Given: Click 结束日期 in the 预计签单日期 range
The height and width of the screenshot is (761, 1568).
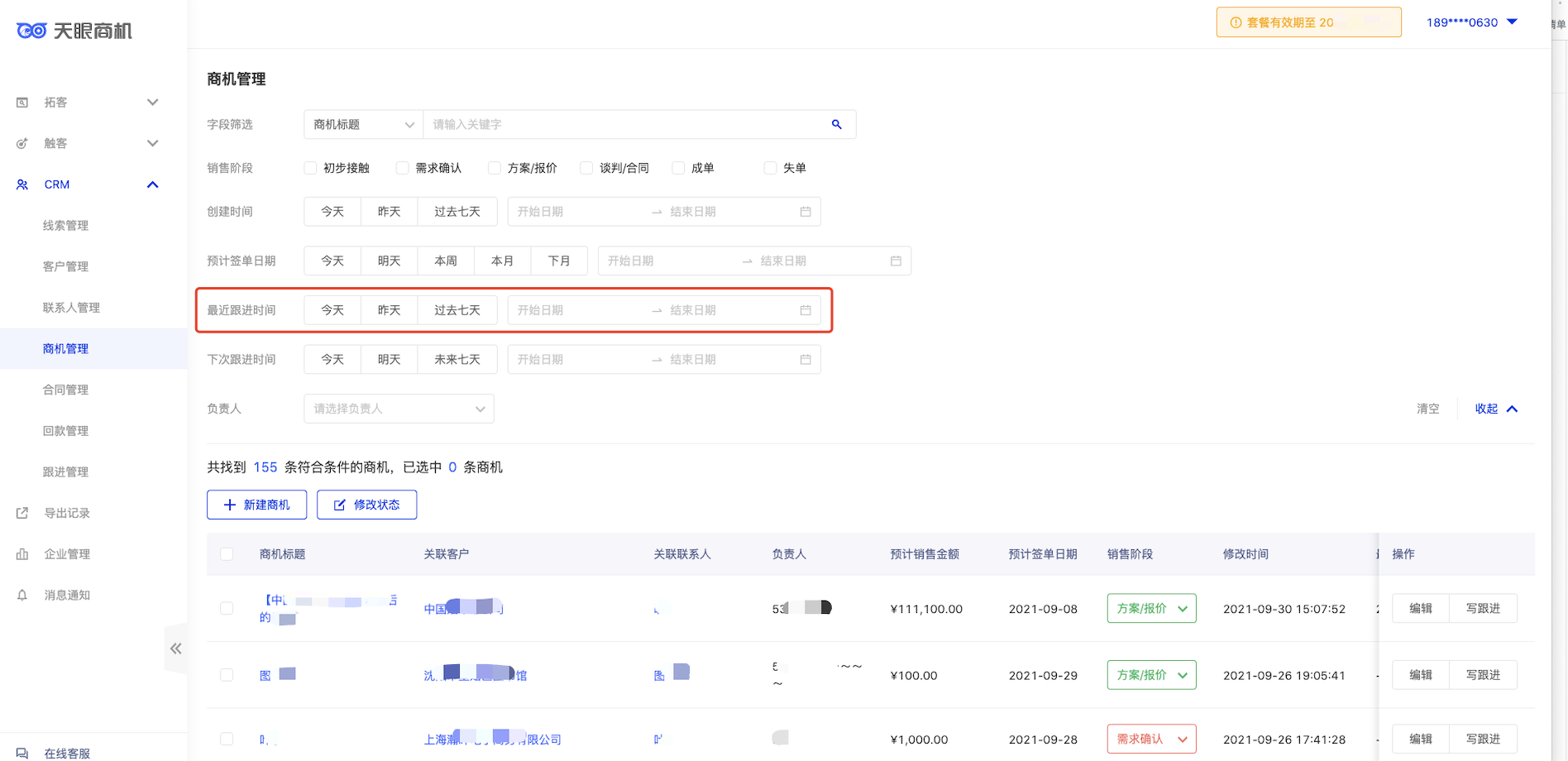Looking at the screenshot, I should 819,261.
